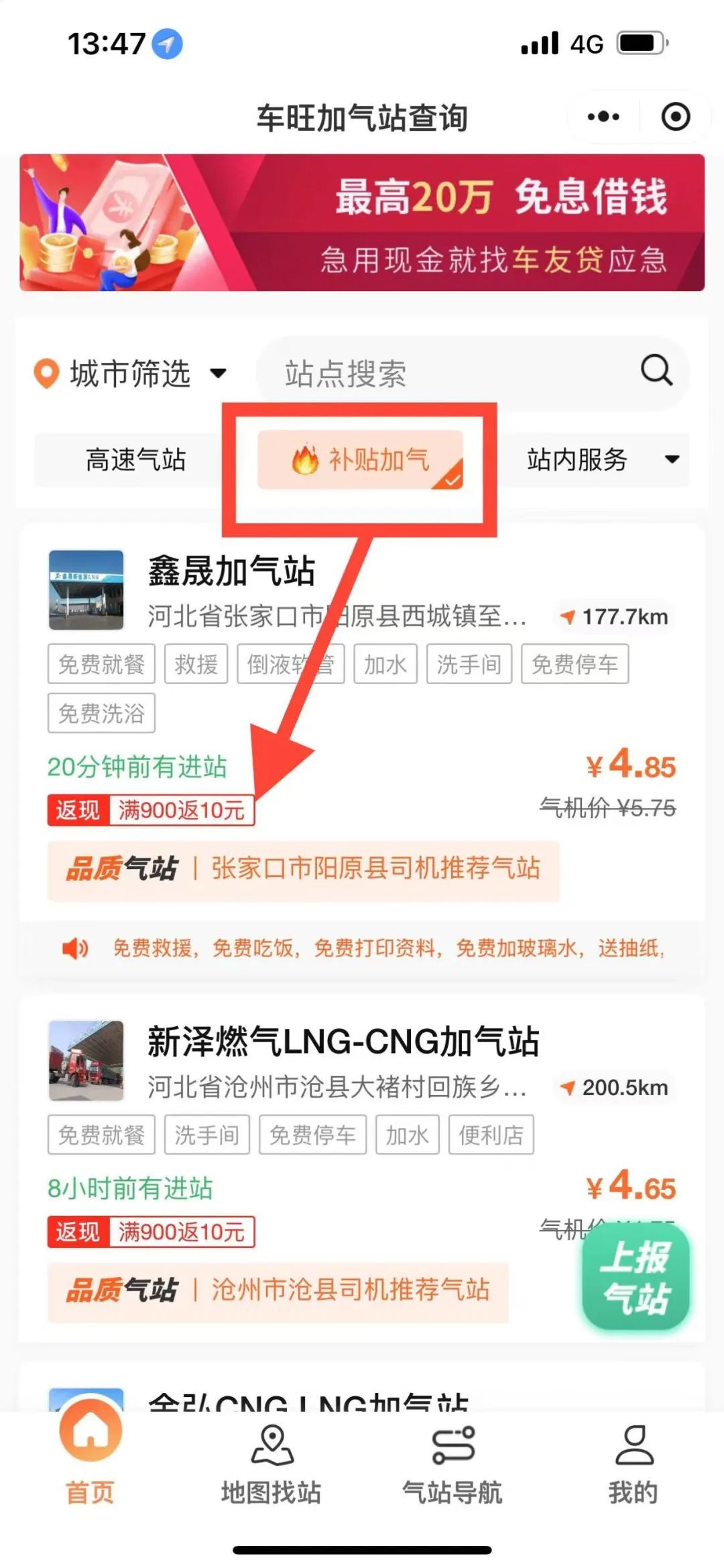Open 地图找站 map pin tab
Image resolution: width=724 pixels, height=1568 pixels.
point(271,1464)
